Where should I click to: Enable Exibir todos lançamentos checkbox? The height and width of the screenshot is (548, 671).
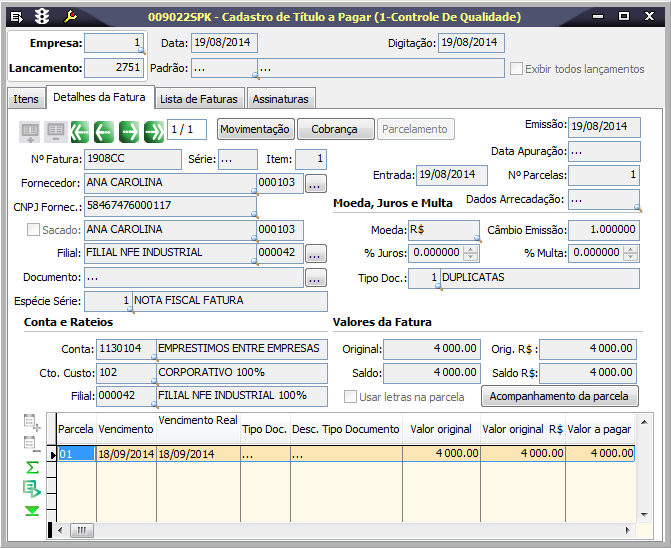point(517,69)
